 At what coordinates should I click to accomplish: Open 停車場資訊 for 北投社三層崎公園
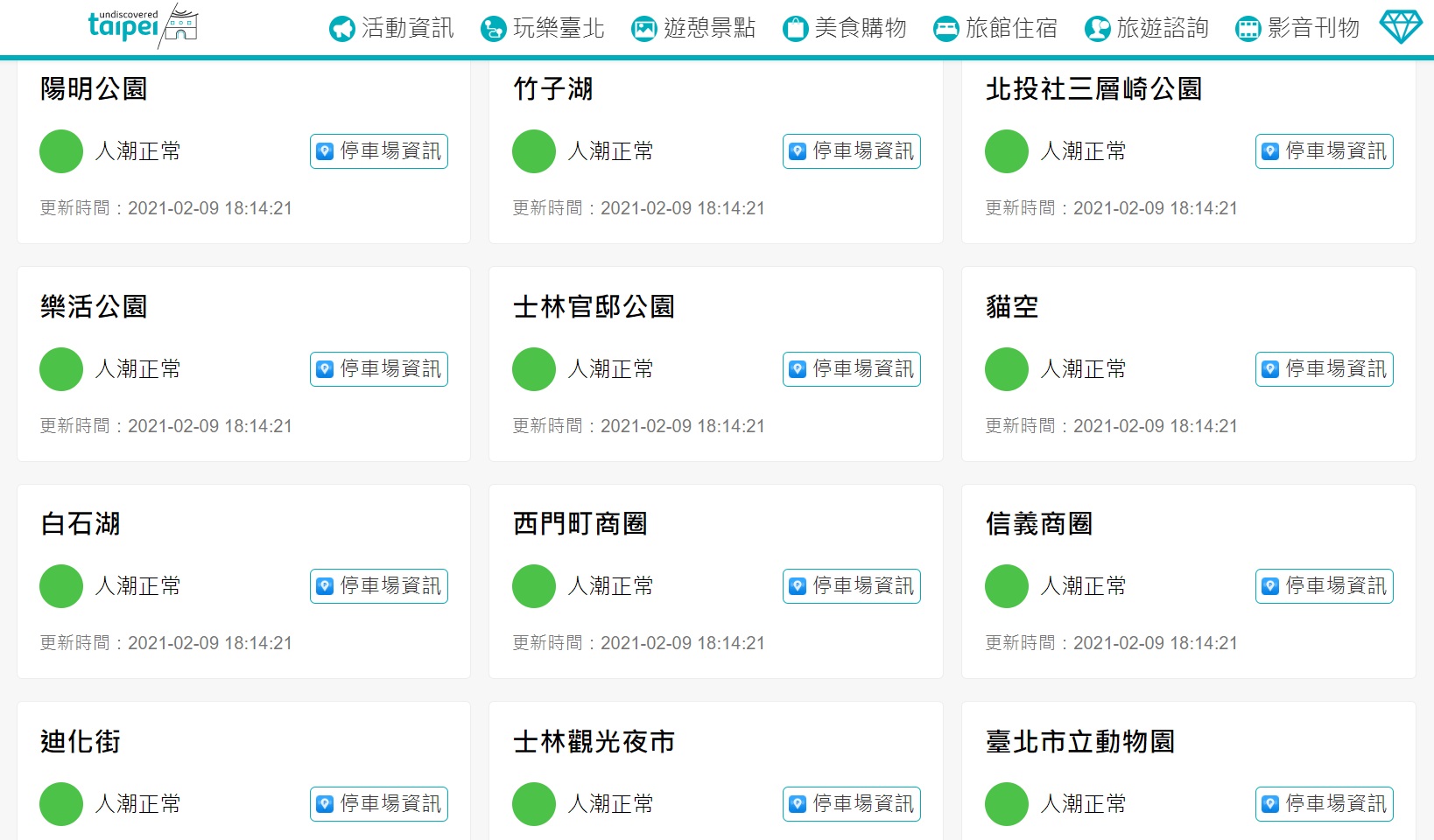(1325, 151)
